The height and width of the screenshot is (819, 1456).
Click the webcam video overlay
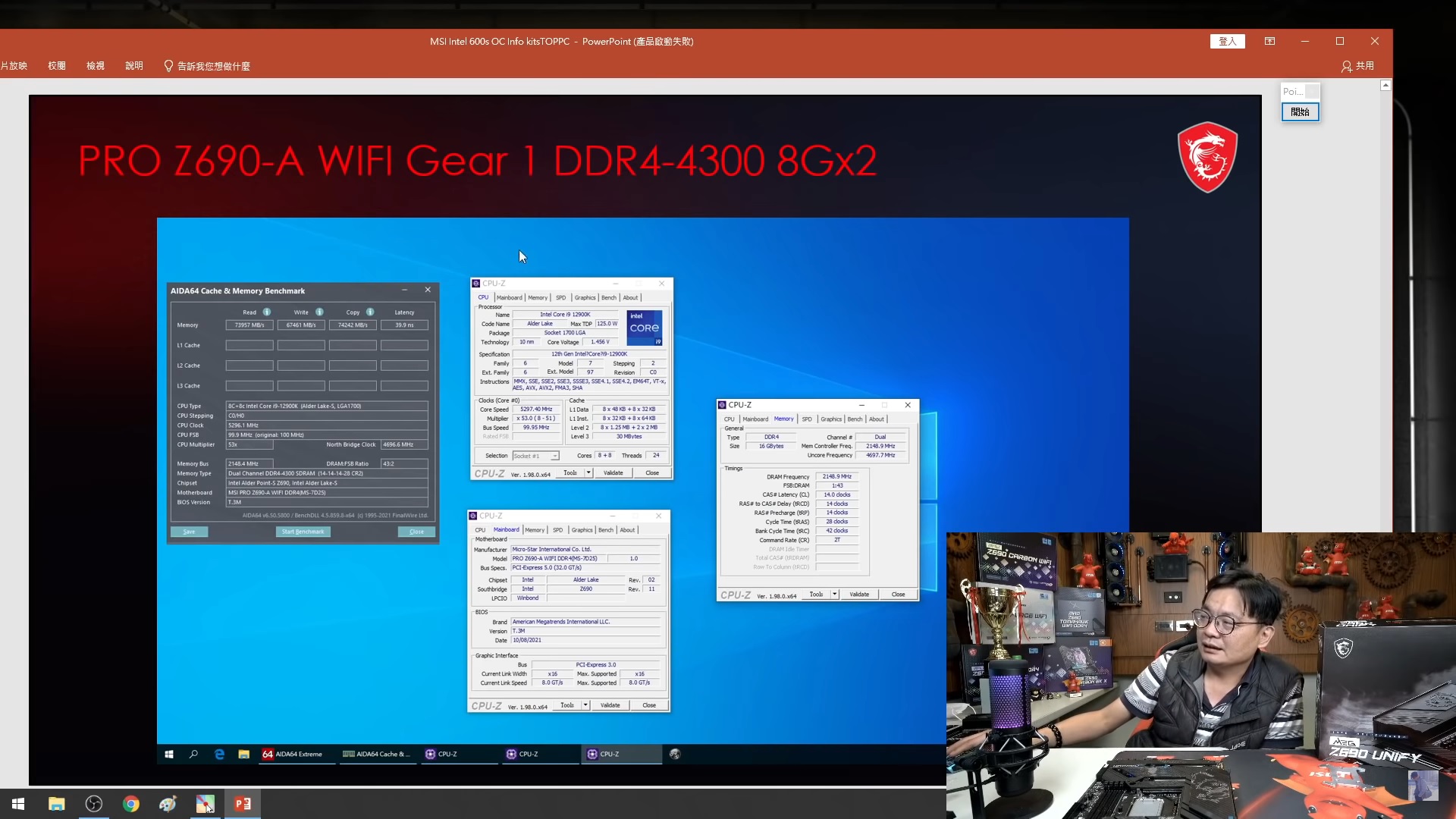[1200, 675]
